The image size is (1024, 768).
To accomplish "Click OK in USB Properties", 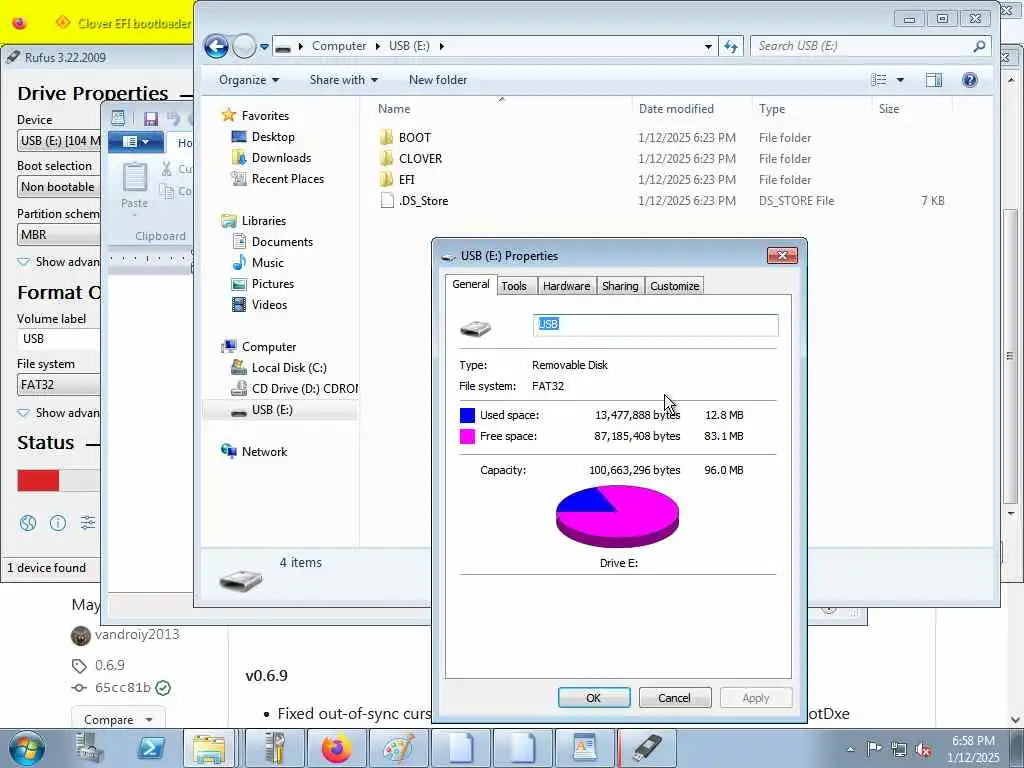I will coord(594,697).
